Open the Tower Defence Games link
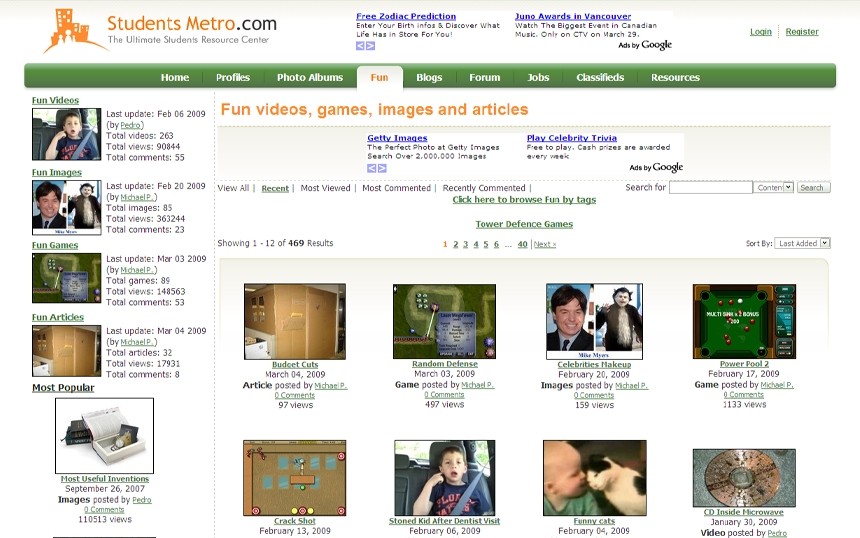Screen dimensions: 860x538 point(524,224)
